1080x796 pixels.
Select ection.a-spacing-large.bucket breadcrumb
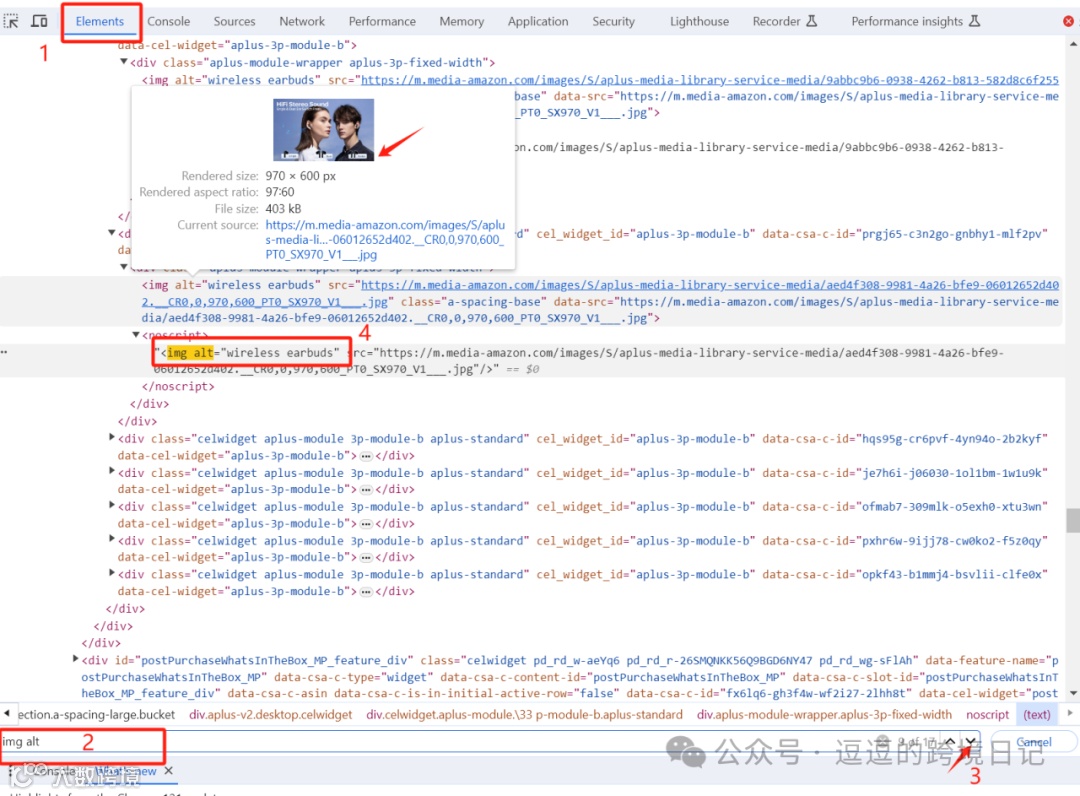point(96,715)
